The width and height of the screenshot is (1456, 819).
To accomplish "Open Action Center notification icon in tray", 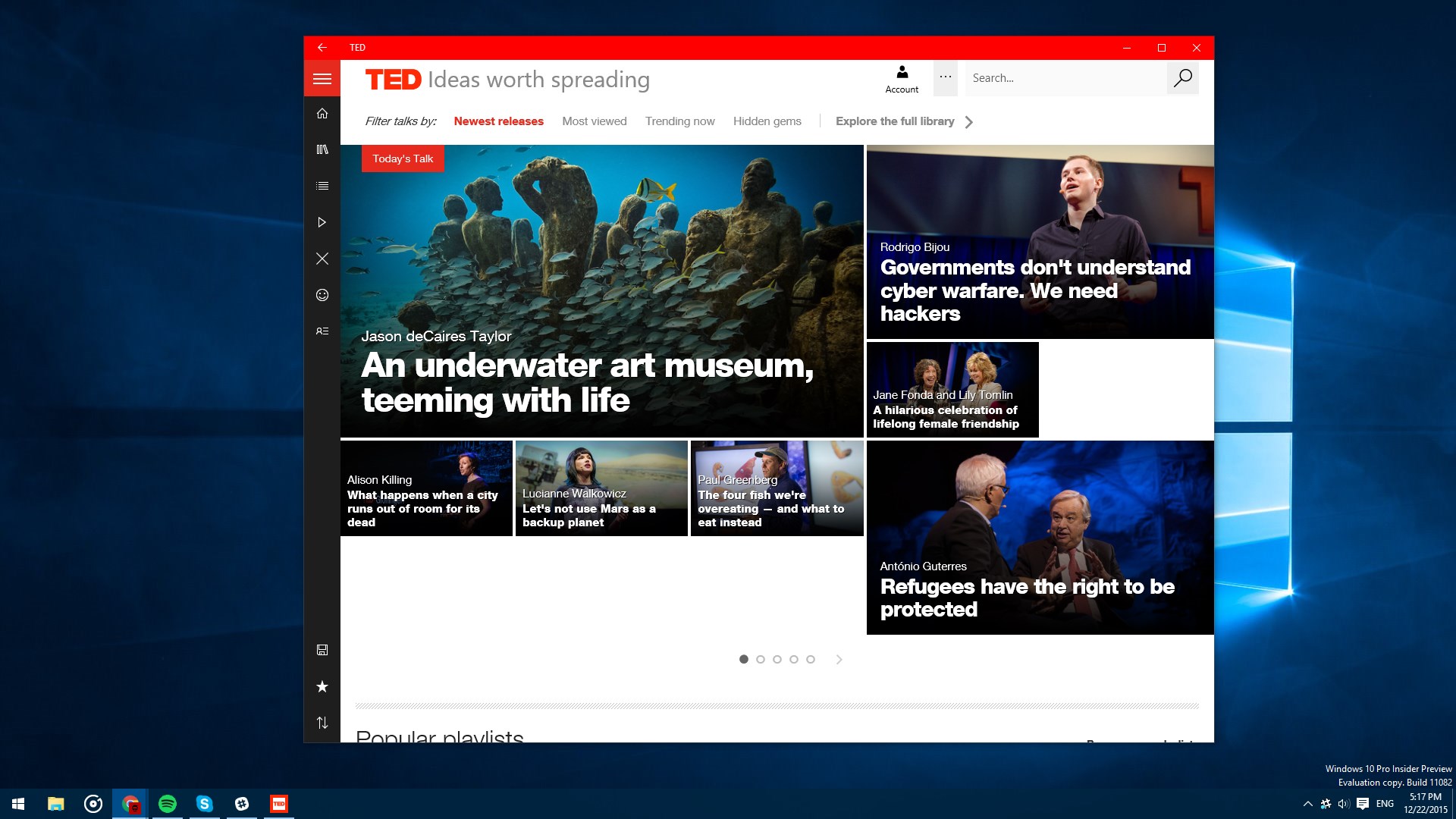I will click(x=1363, y=804).
